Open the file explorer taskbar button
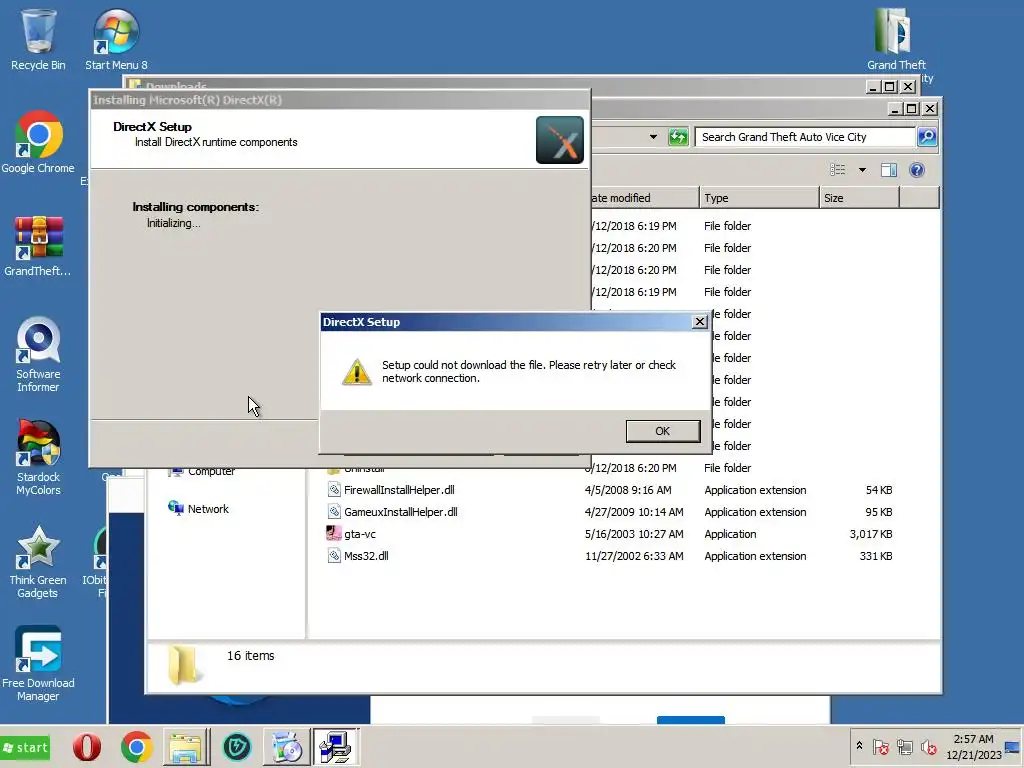This screenshot has height=768, width=1024. [x=186, y=747]
